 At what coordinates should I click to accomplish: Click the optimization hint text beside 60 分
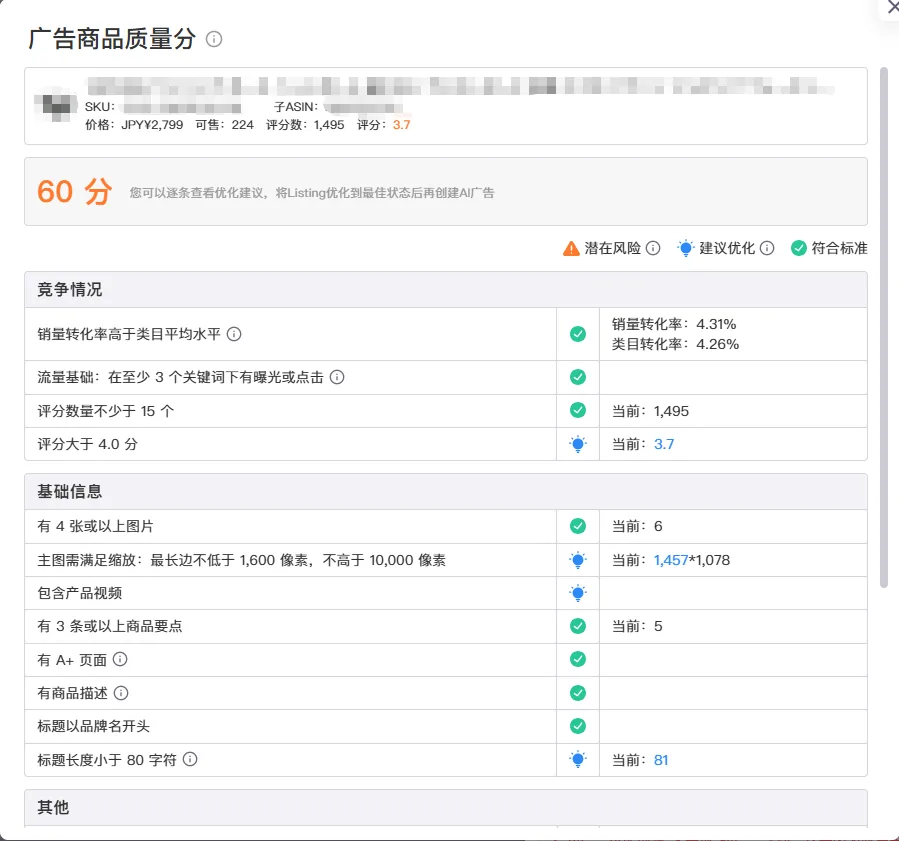click(x=311, y=193)
